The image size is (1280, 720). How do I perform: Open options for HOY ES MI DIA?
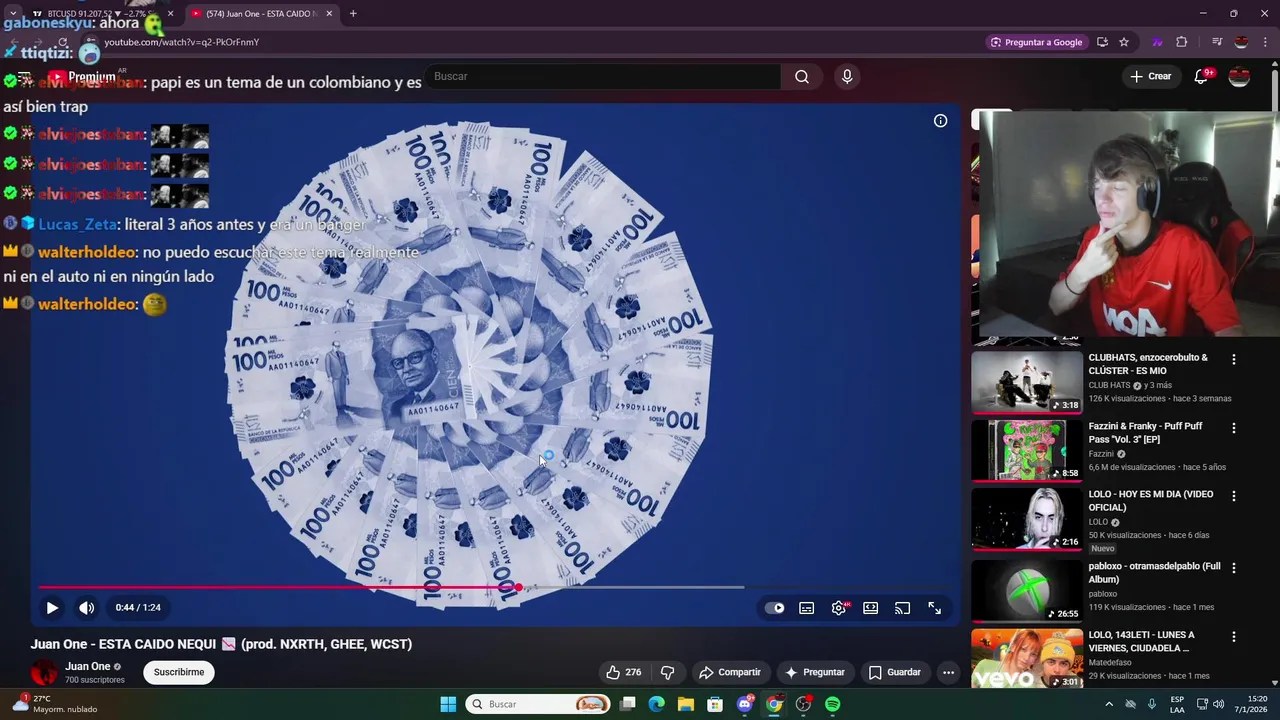(1234, 496)
